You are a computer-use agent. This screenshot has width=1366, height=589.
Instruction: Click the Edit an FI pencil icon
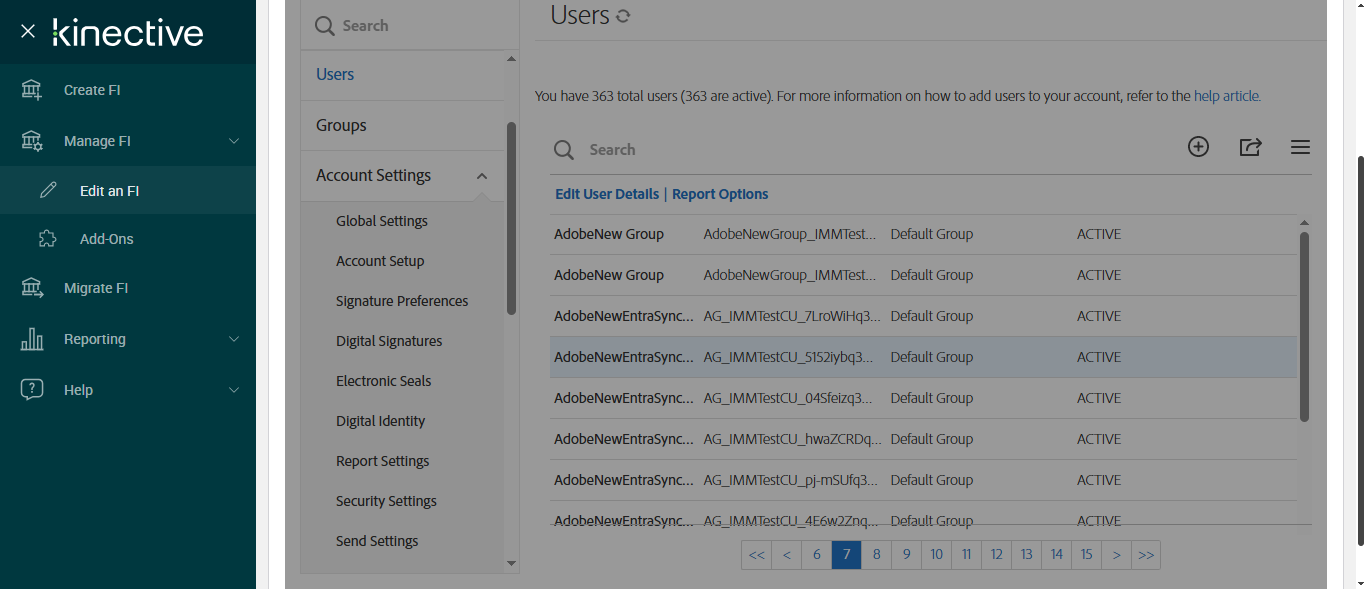click(48, 191)
